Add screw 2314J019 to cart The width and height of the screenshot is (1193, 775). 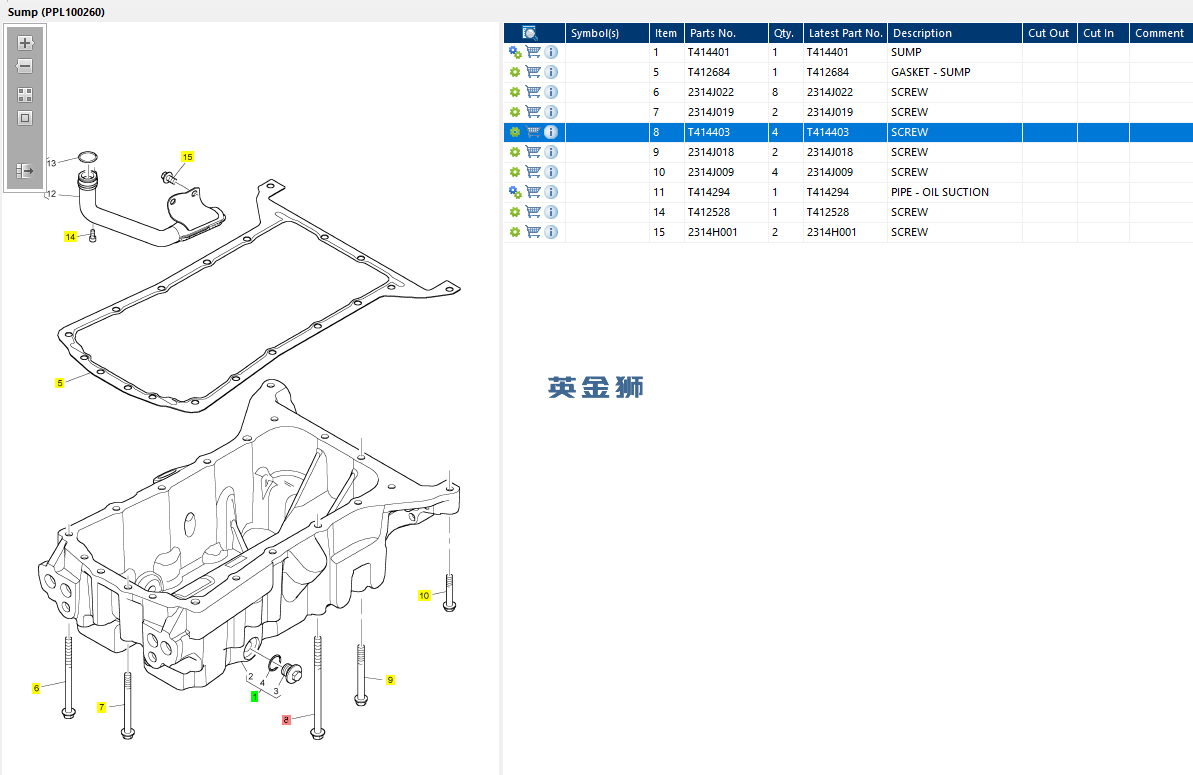pyautogui.click(x=533, y=112)
